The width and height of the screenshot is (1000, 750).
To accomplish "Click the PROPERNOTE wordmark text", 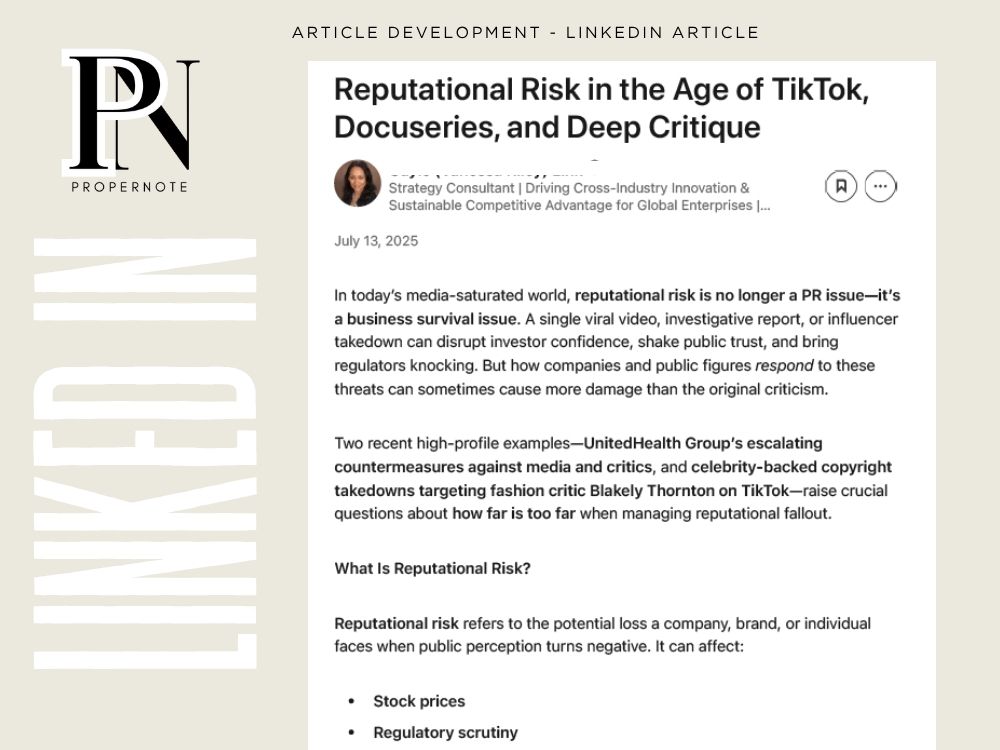I will pyautogui.click(x=130, y=187).
